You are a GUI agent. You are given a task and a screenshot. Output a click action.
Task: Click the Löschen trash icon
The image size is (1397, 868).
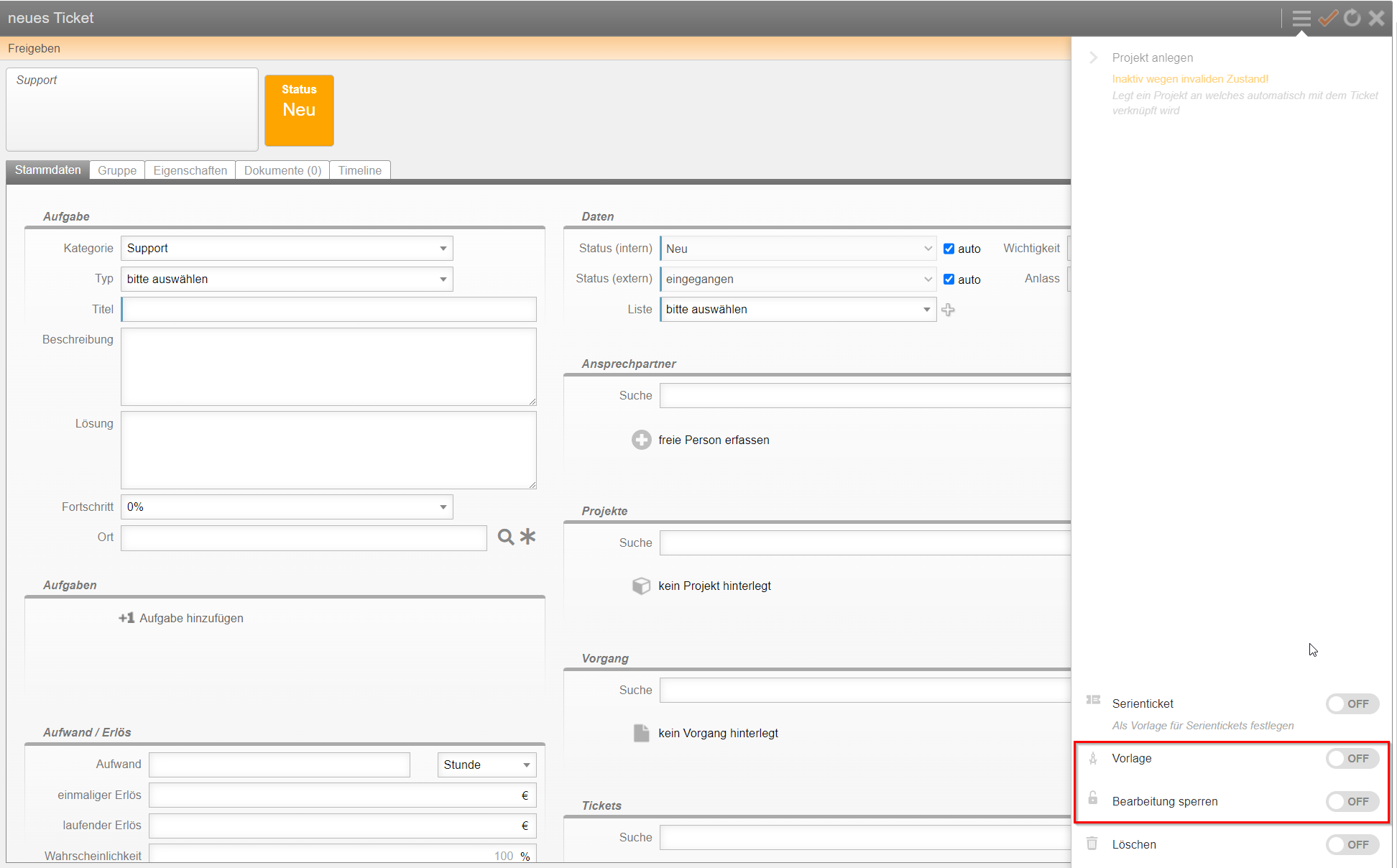(1092, 843)
